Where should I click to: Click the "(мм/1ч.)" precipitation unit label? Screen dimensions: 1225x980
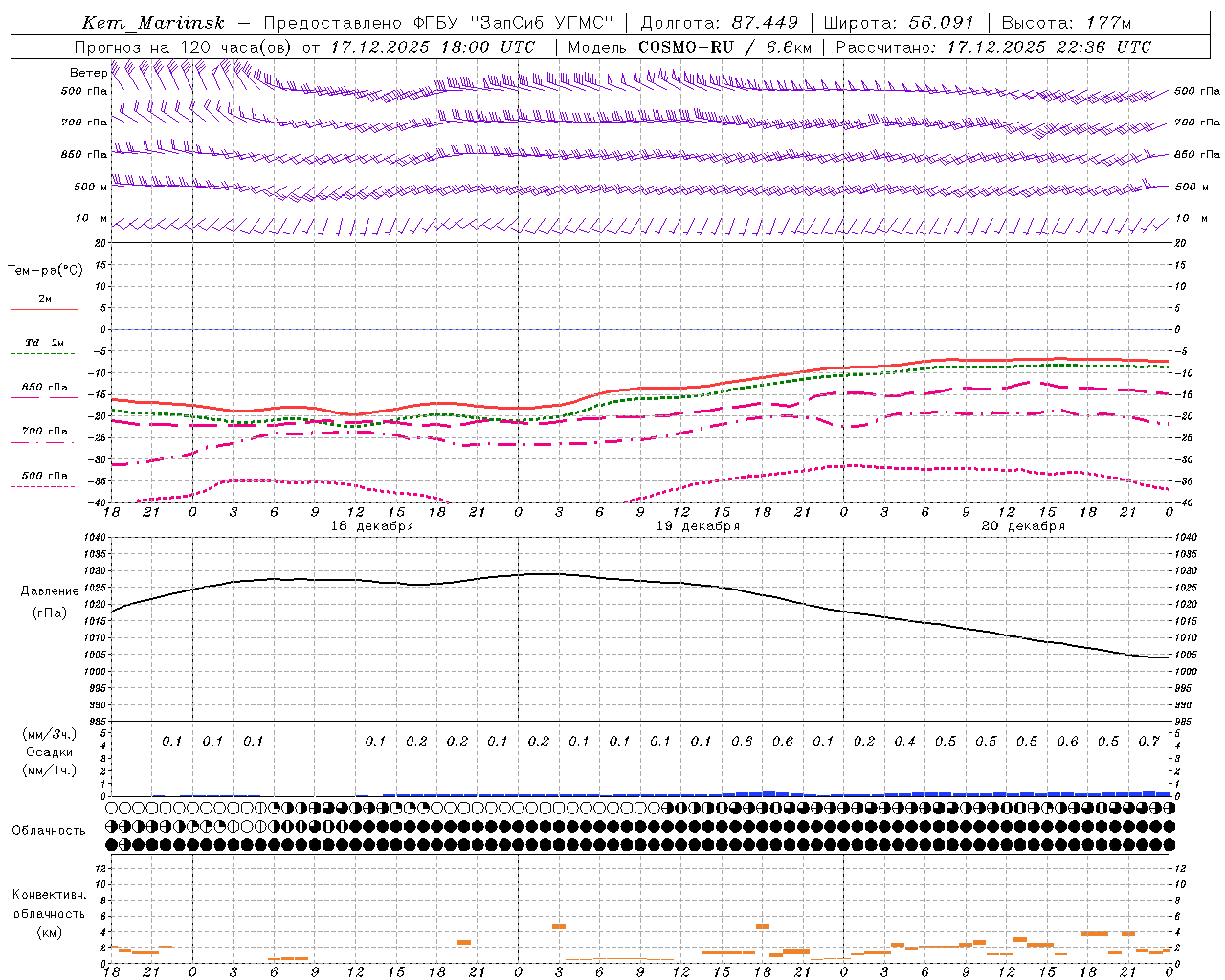(x=49, y=770)
